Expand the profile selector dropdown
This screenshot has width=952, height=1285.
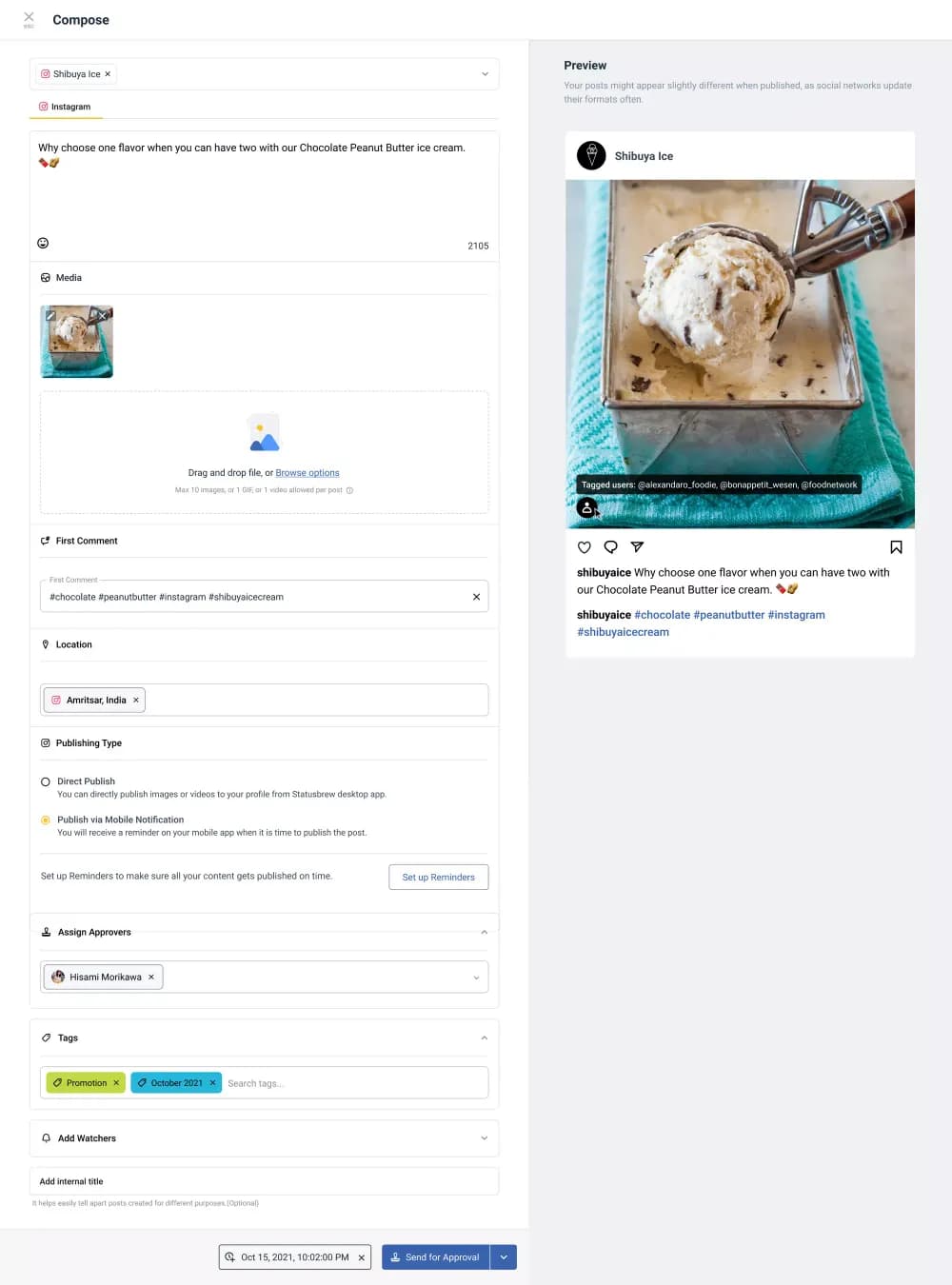[485, 74]
